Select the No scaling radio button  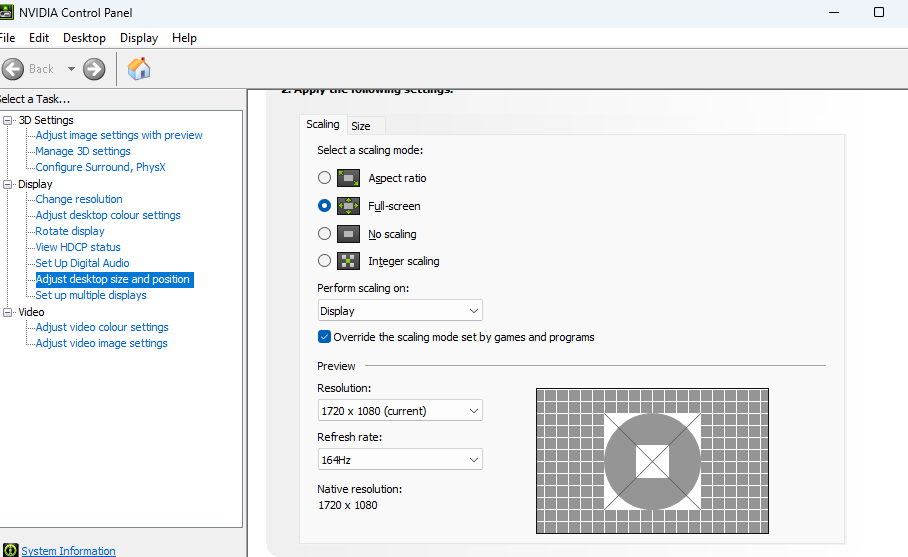tap(324, 234)
